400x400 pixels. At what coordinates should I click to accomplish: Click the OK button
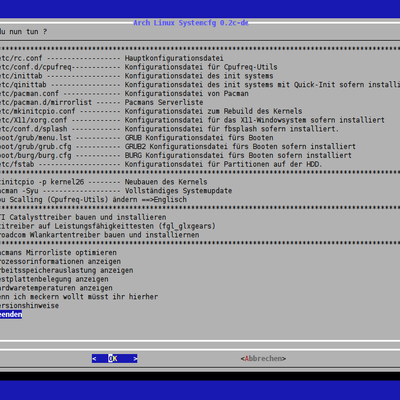(115, 359)
